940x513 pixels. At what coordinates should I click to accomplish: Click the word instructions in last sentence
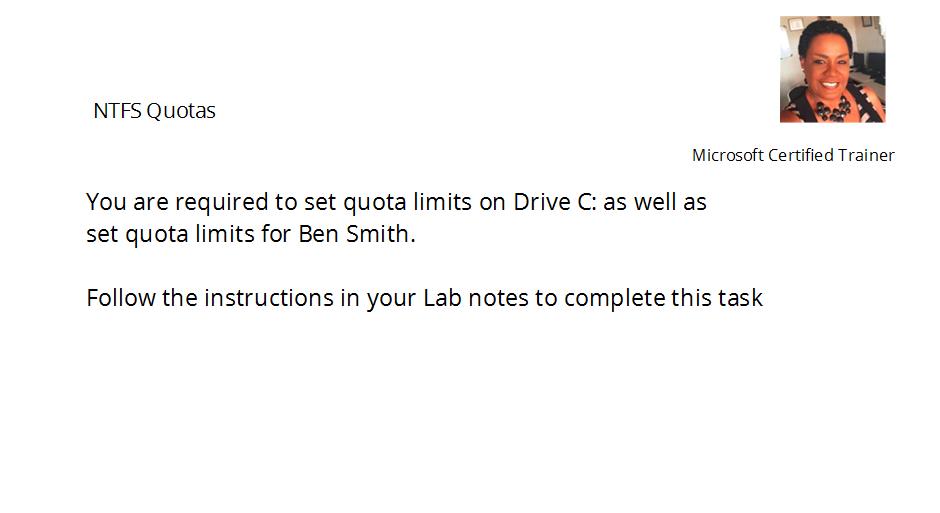click(x=269, y=298)
